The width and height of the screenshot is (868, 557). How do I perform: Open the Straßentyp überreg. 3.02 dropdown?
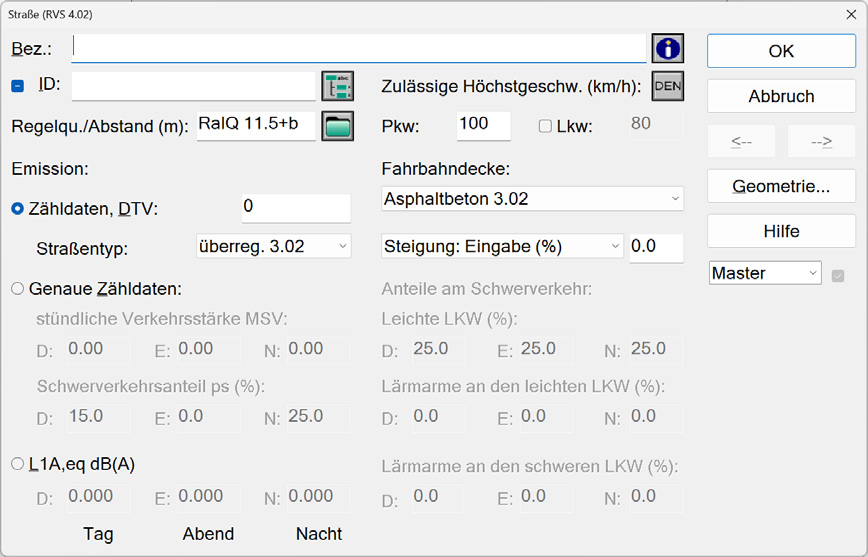pyautogui.click(x=273, y=246)
